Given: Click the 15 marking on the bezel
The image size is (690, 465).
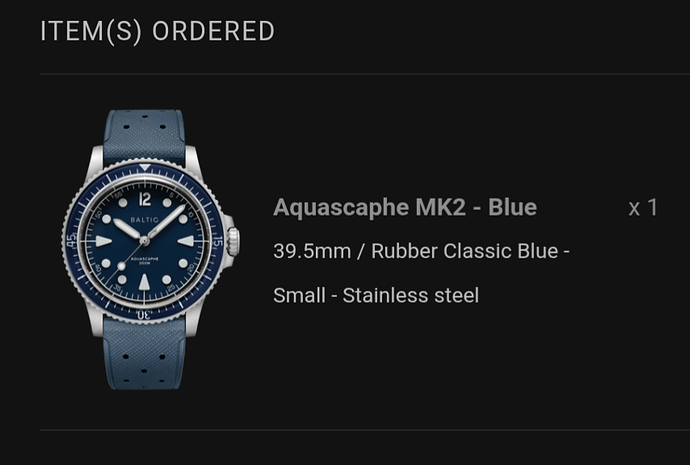Looking at the screenshot, I should (217, 241).
